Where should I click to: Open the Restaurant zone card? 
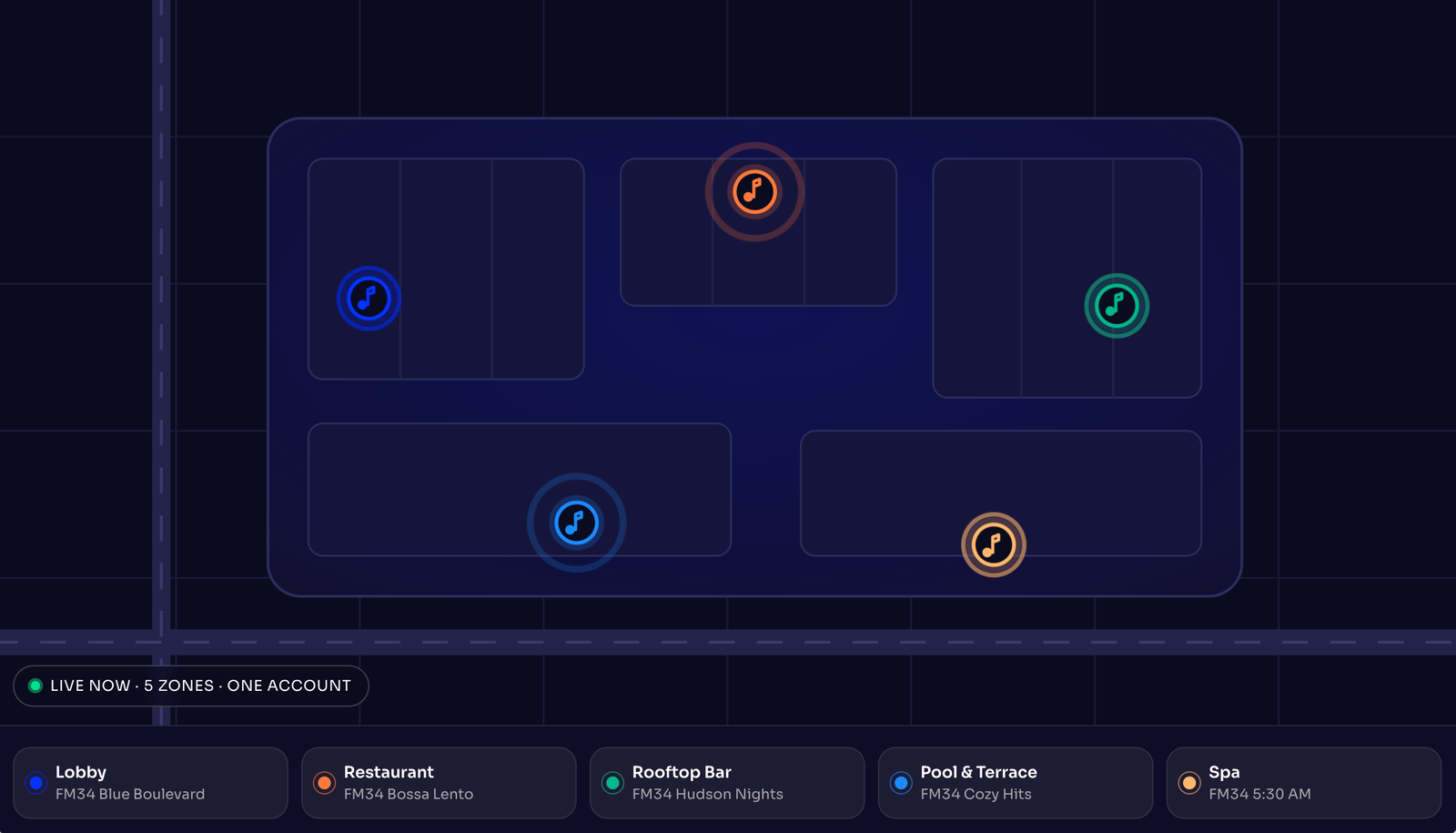tap(439, 783)
